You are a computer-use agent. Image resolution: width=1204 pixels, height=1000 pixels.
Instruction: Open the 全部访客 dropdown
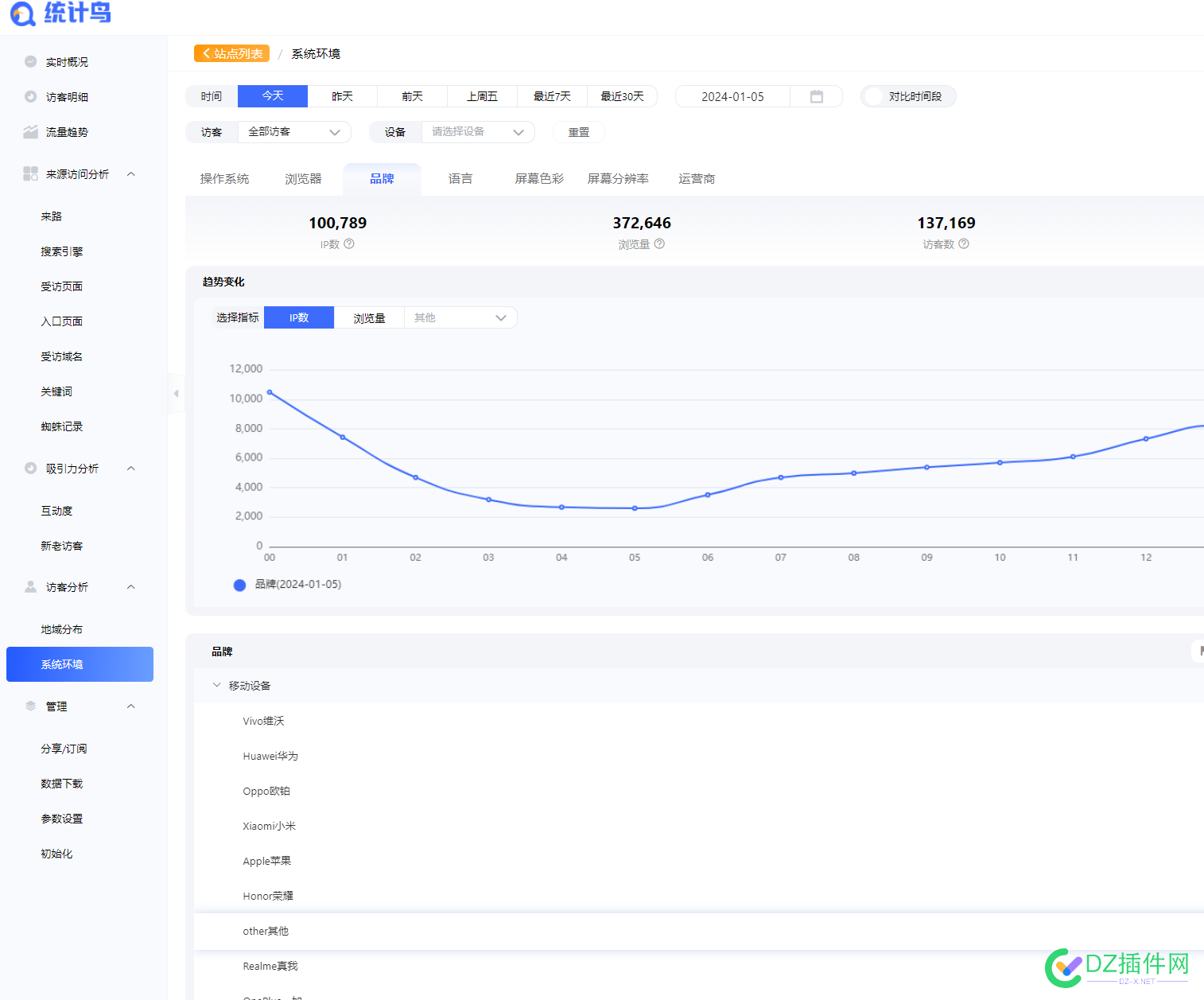tap(294, 132)
